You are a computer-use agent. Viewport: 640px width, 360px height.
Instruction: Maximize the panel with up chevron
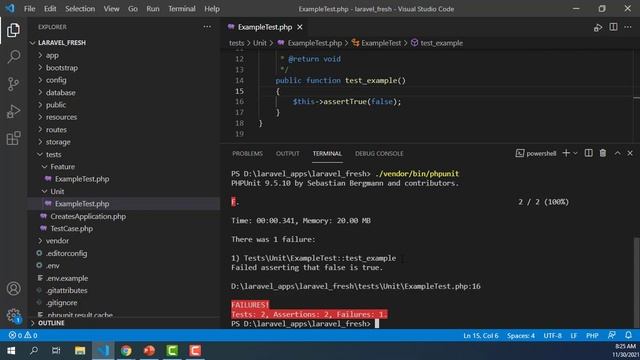click(618, 153)
